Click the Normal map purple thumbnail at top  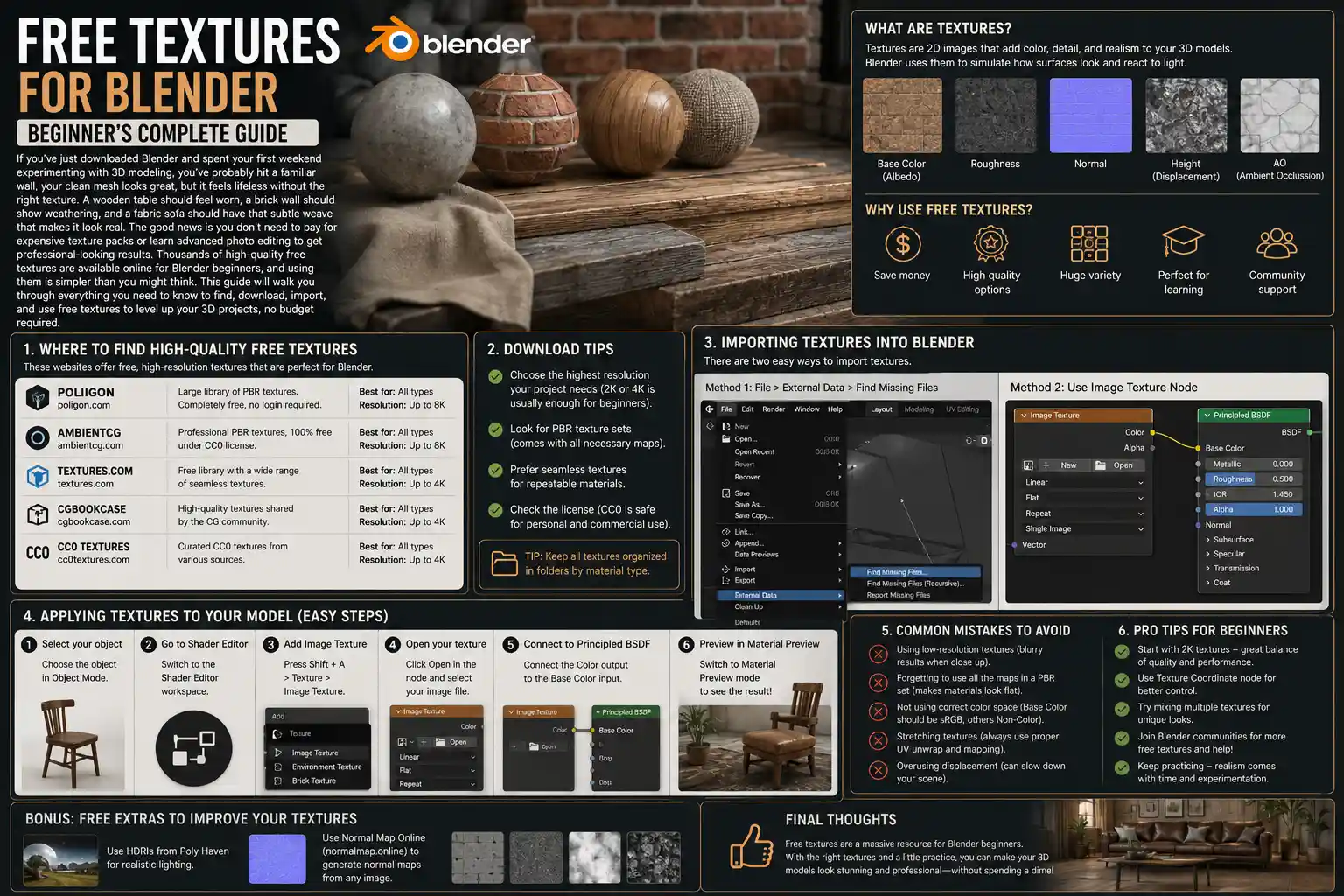click(x=1090, y=115)
